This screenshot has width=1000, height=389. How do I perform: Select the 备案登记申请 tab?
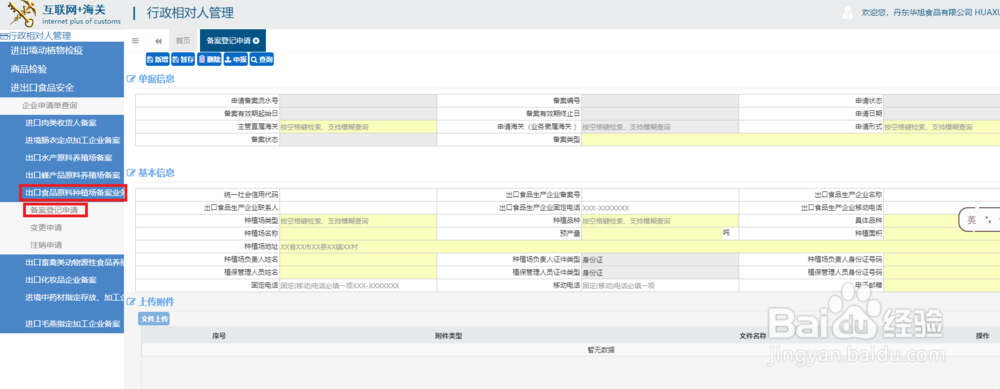[232, 40]
